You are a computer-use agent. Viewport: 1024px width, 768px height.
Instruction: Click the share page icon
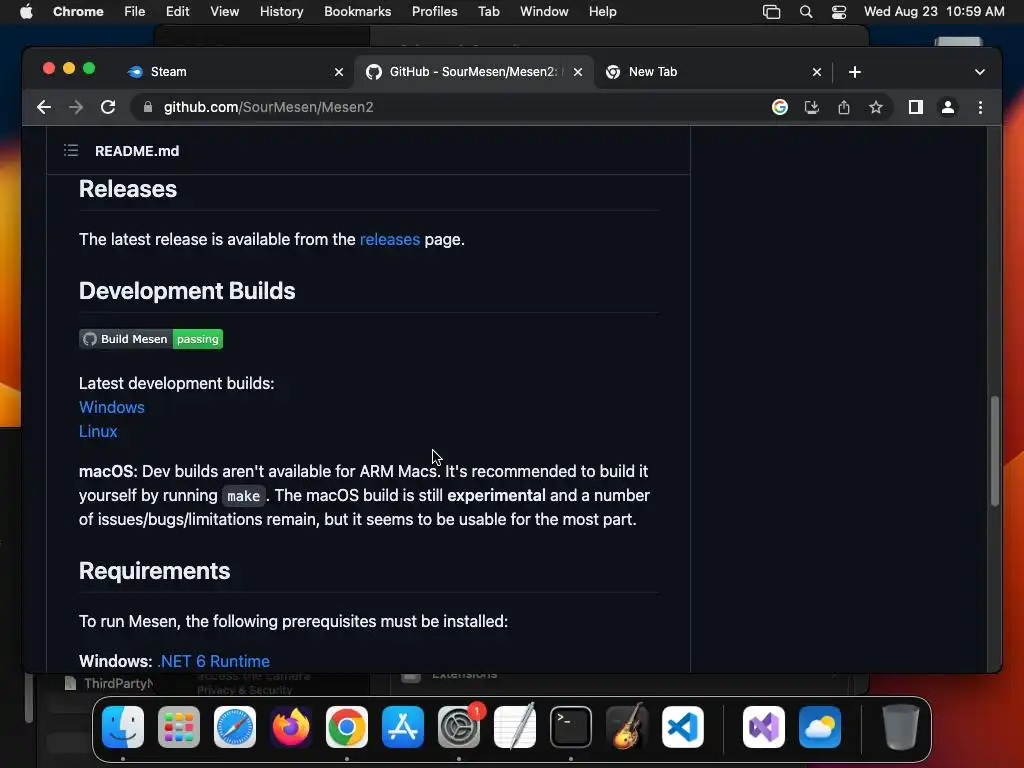point(844,107)
